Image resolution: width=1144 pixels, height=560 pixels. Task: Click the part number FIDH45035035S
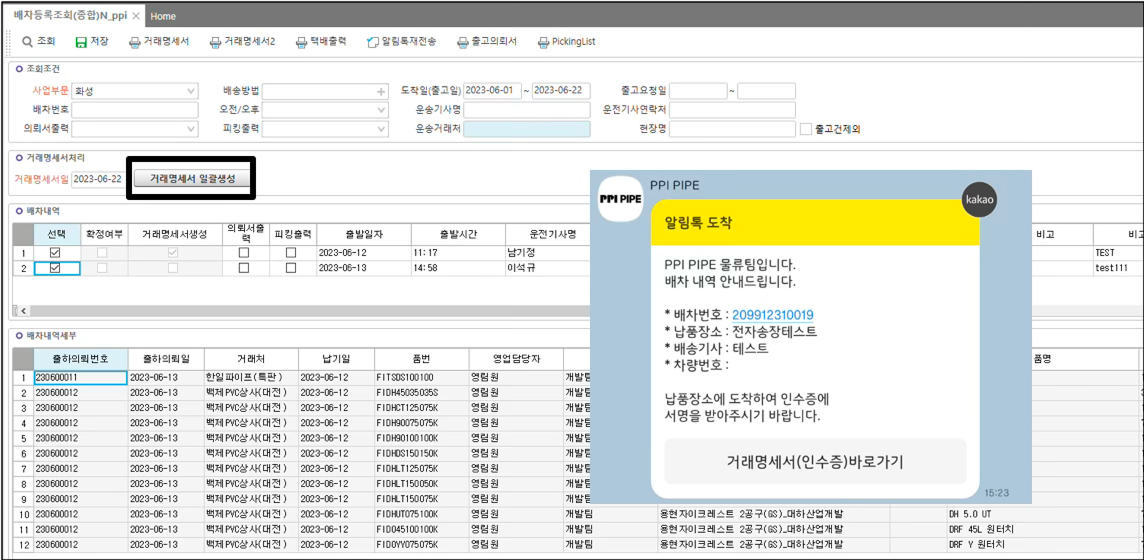click(x=421, y=393)
